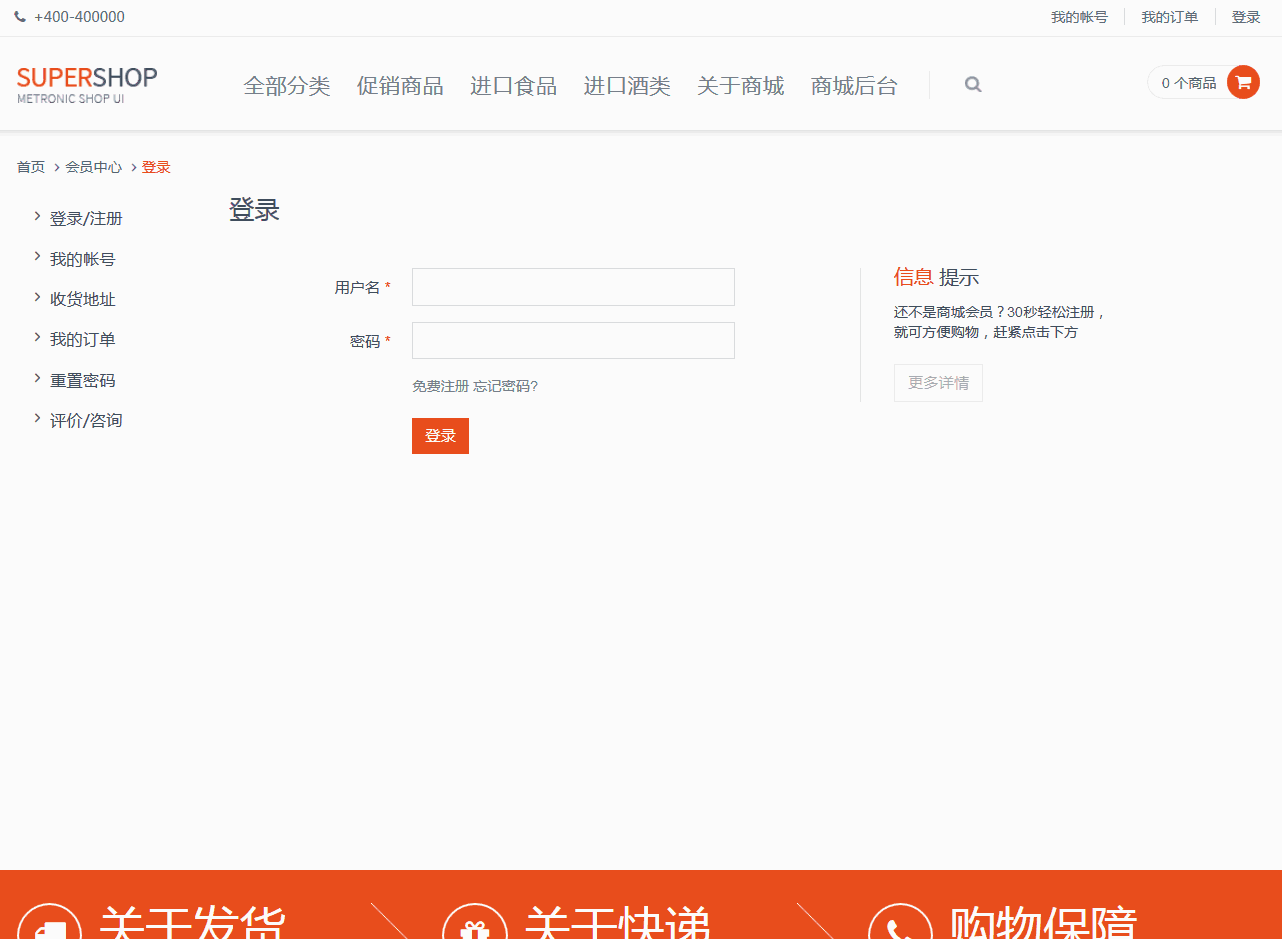Screen dimensions: 1282x939
Task: Focus the 用户名 input field
Action: click(573, 287)
